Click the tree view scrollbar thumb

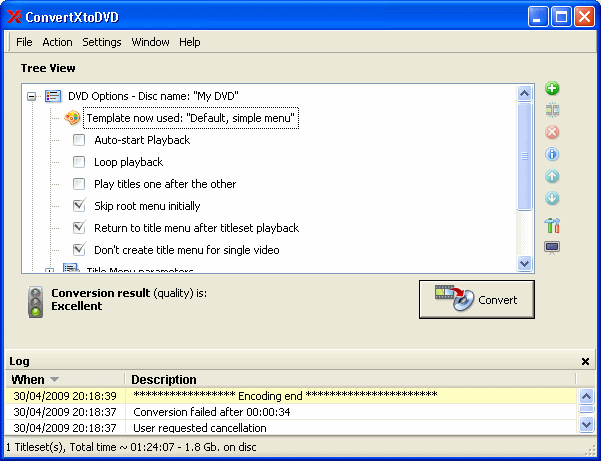point(524,156)
